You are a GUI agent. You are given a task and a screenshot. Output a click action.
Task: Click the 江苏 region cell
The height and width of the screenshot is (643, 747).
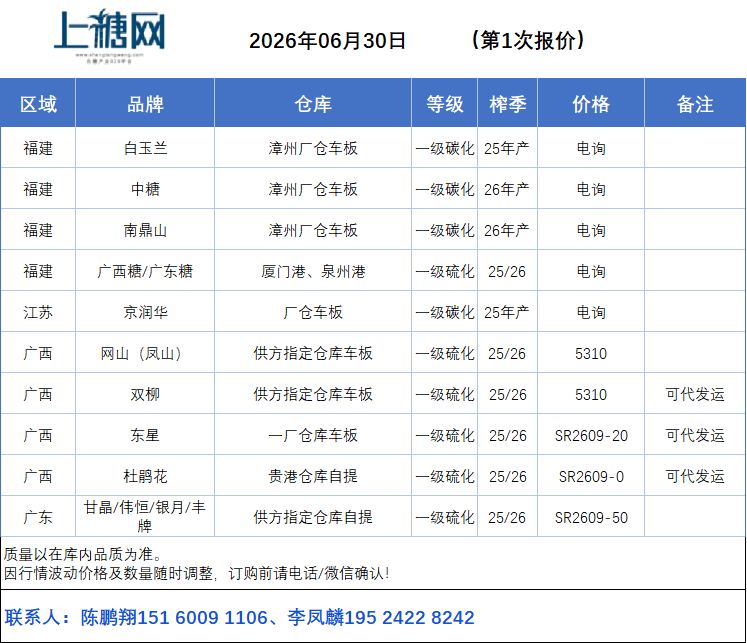click(38, 312)
